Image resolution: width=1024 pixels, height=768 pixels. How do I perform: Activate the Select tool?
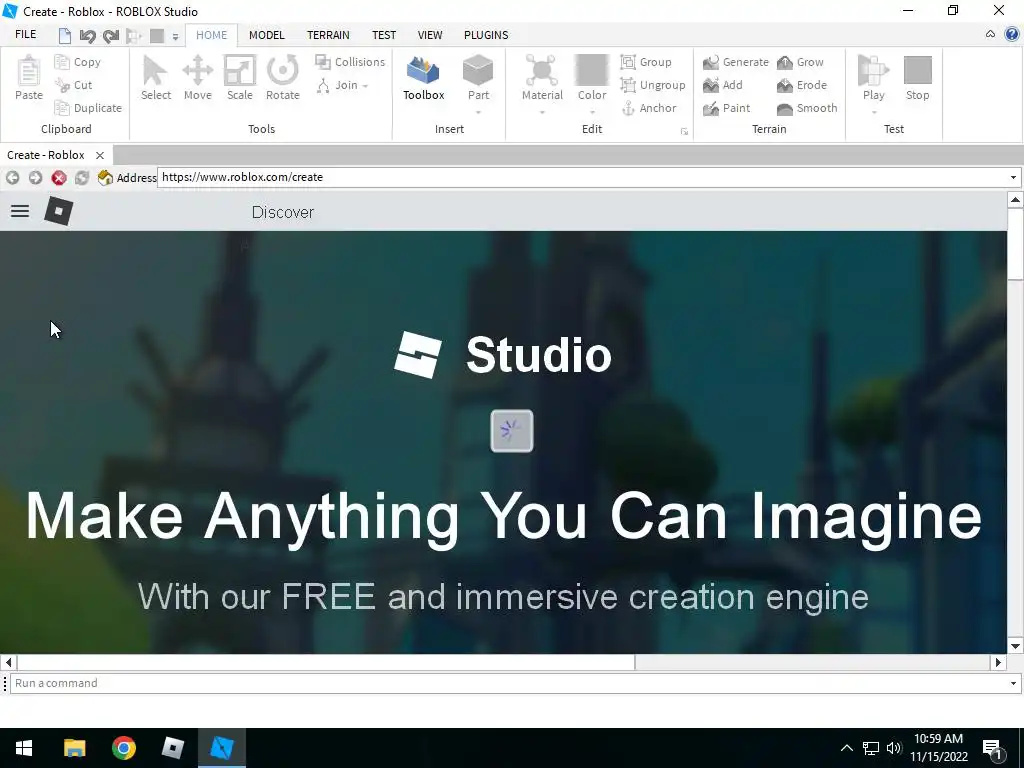coord(155,78)
